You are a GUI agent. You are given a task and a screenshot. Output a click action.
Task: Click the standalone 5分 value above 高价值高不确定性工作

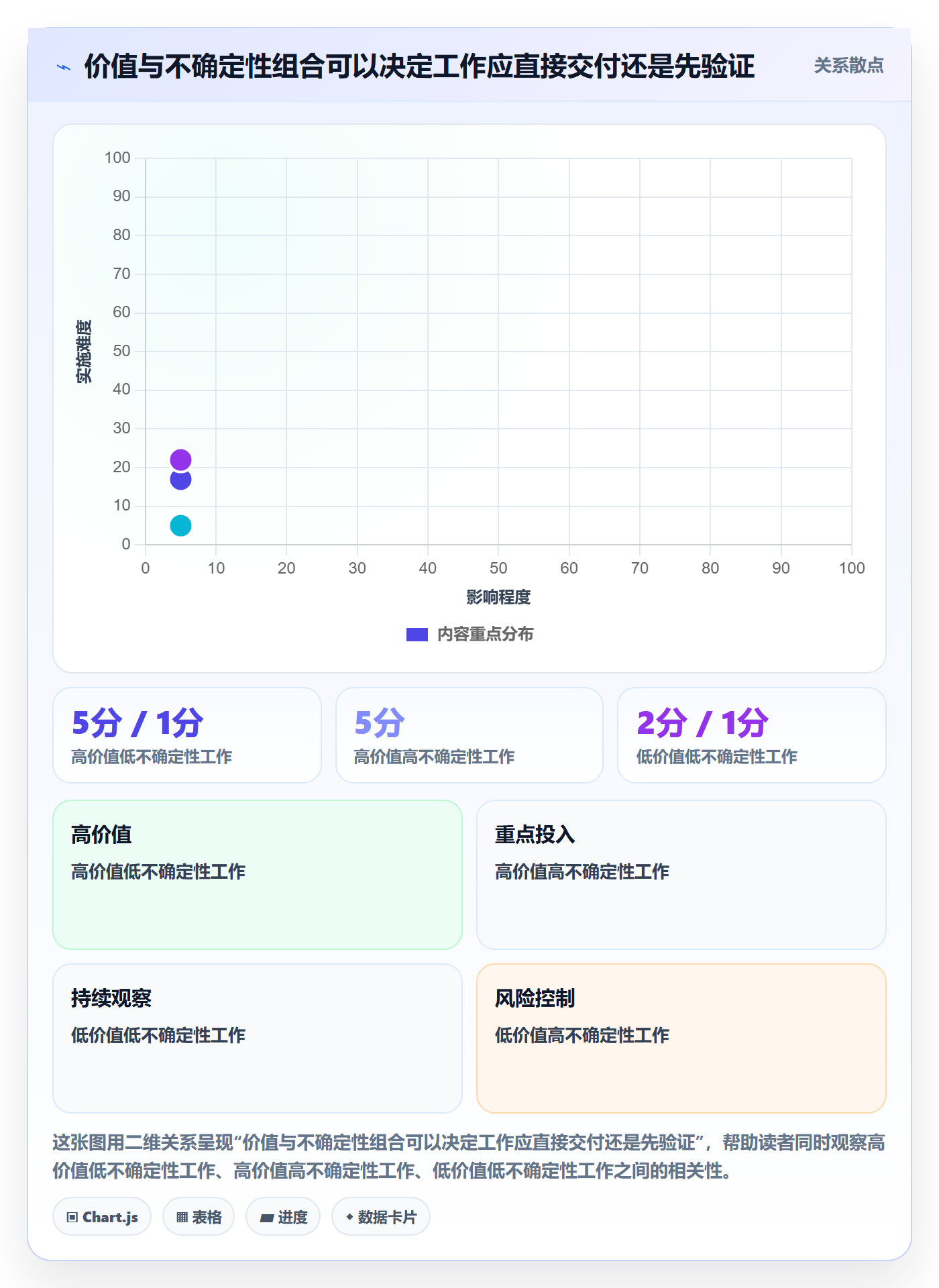tap(380, 723)
